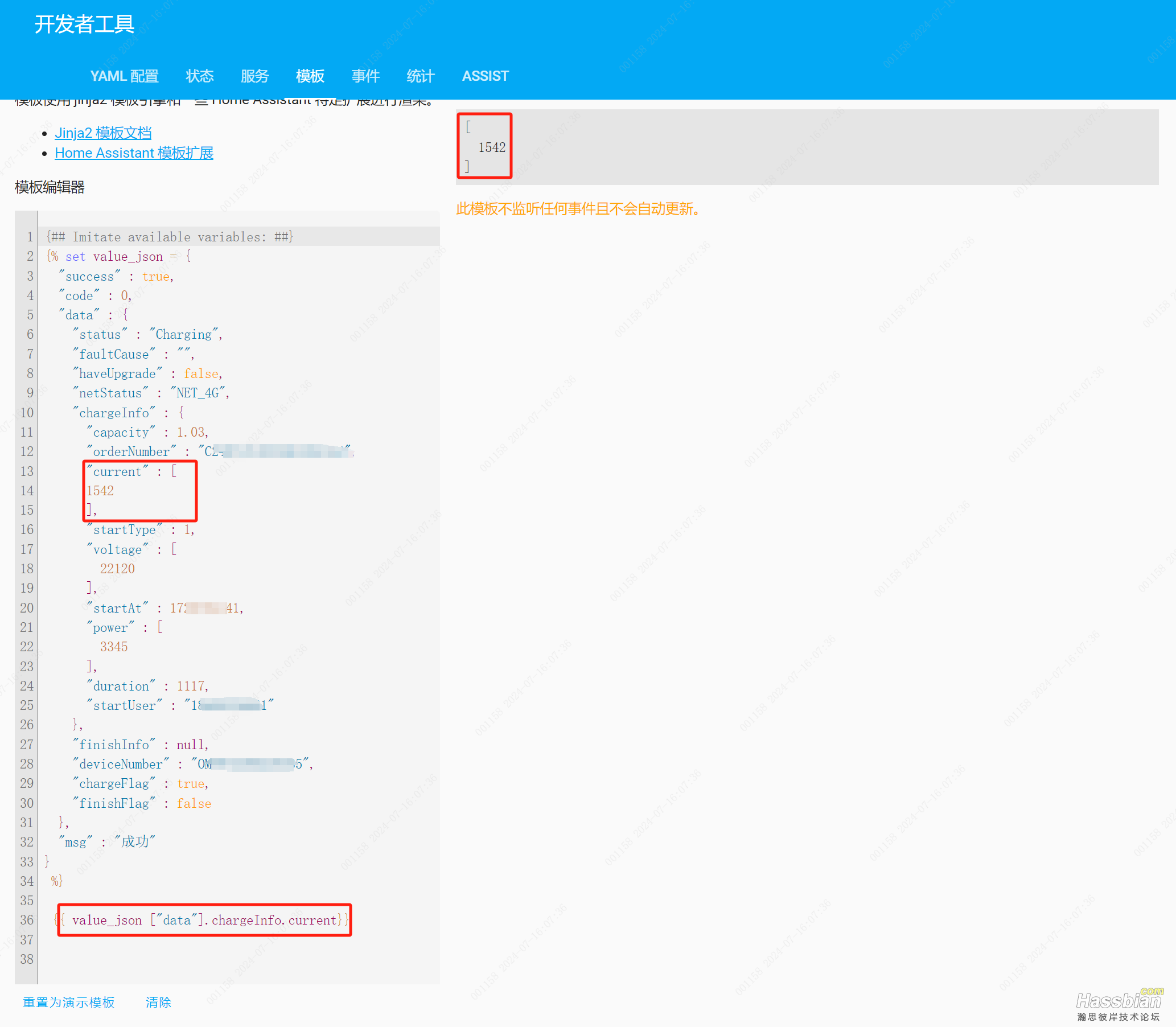Click the "current" : [ line

coord(132,471)
